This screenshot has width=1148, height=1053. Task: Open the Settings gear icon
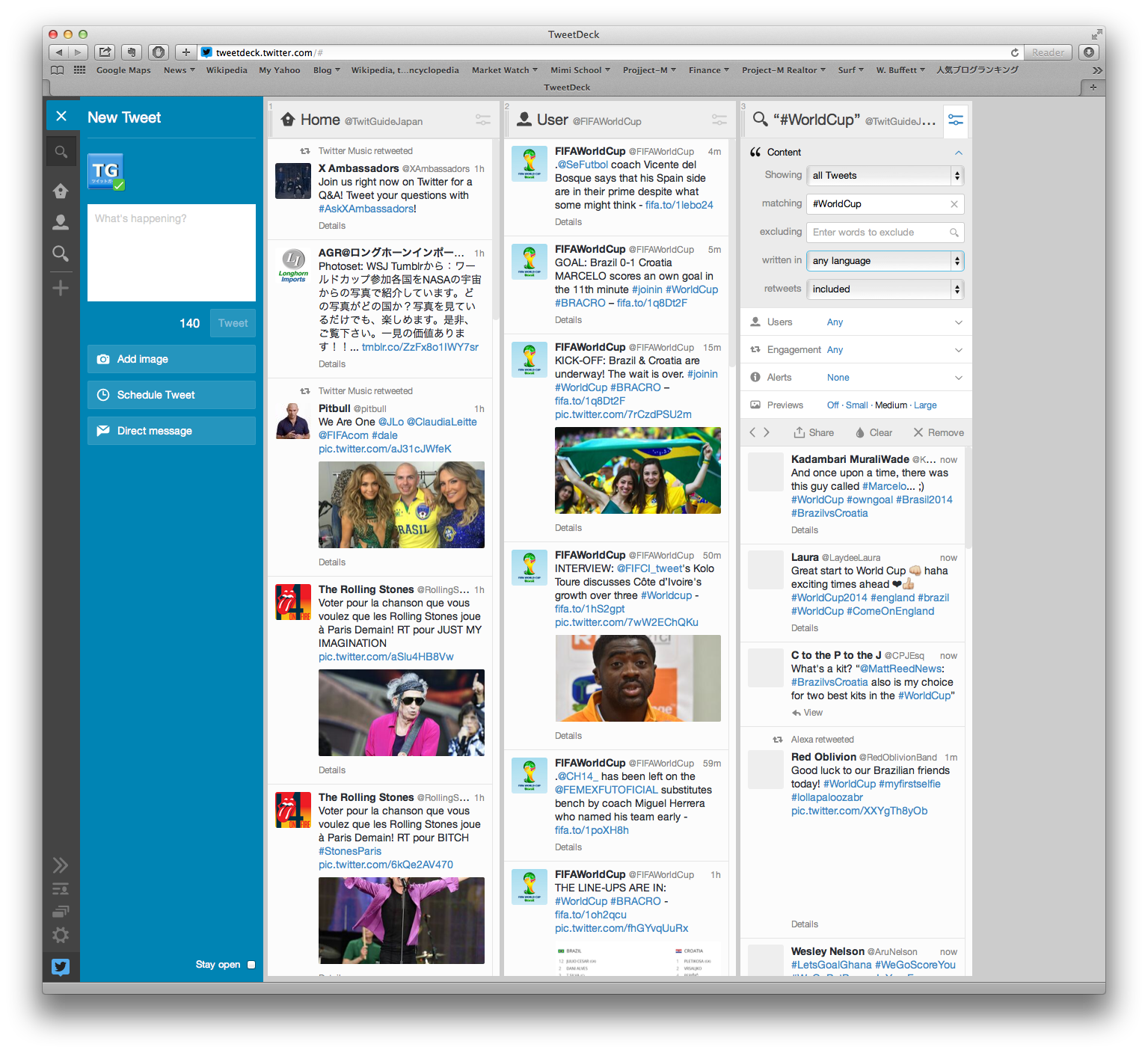coord(61,935)
